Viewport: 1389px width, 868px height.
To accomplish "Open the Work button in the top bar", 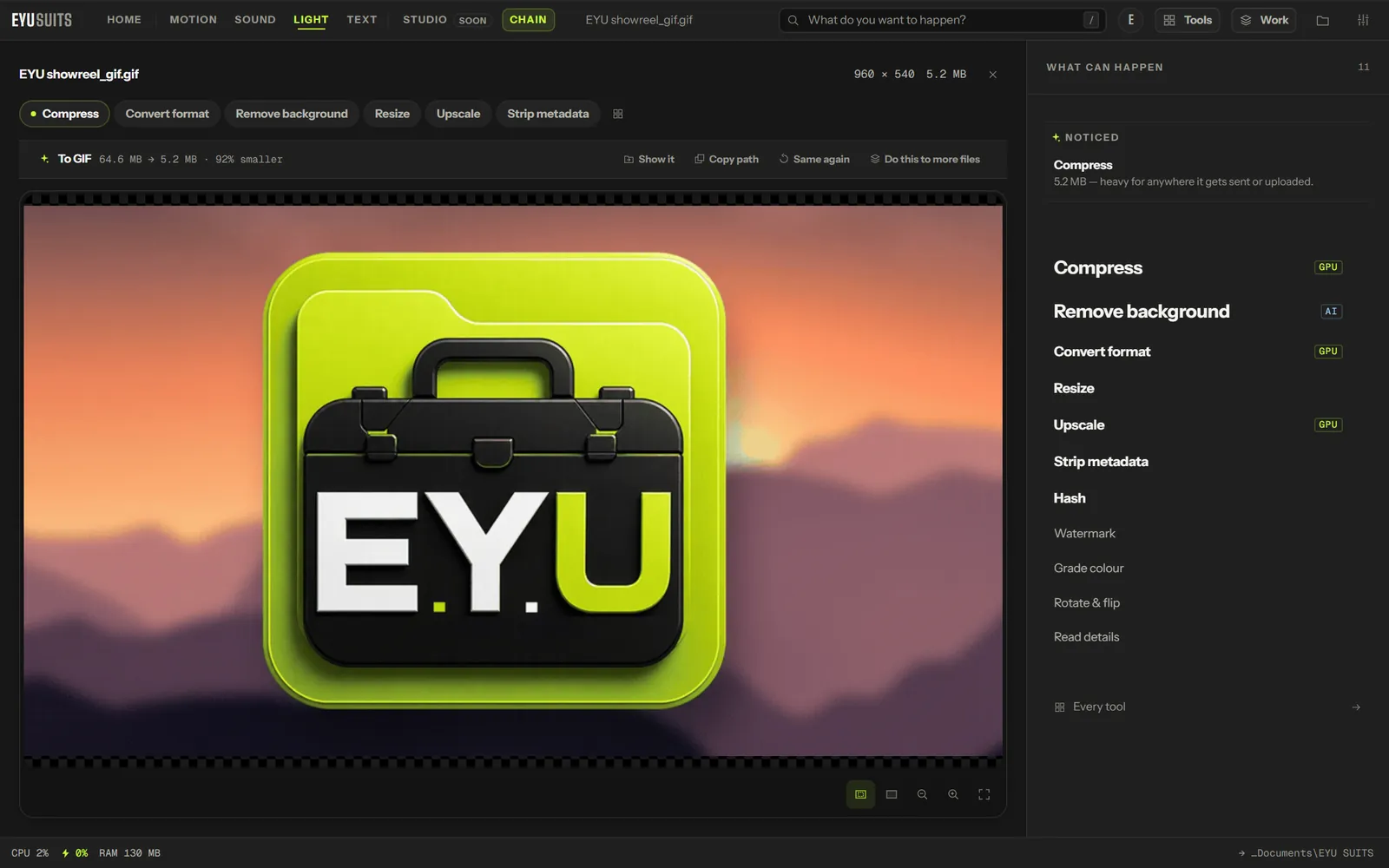I will coord(1264,20).
